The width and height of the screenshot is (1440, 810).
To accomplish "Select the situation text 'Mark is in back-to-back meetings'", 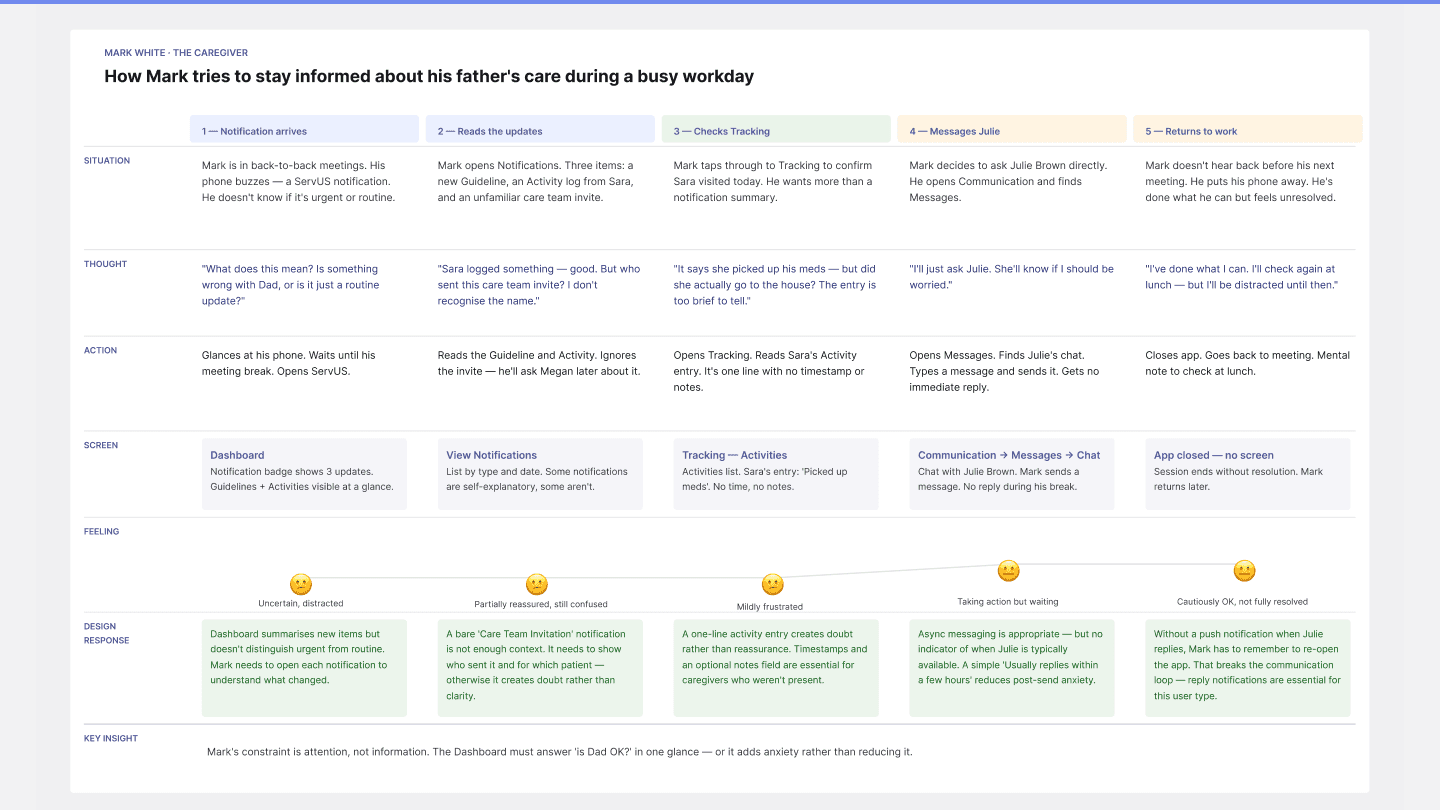I will pos(299,182).
